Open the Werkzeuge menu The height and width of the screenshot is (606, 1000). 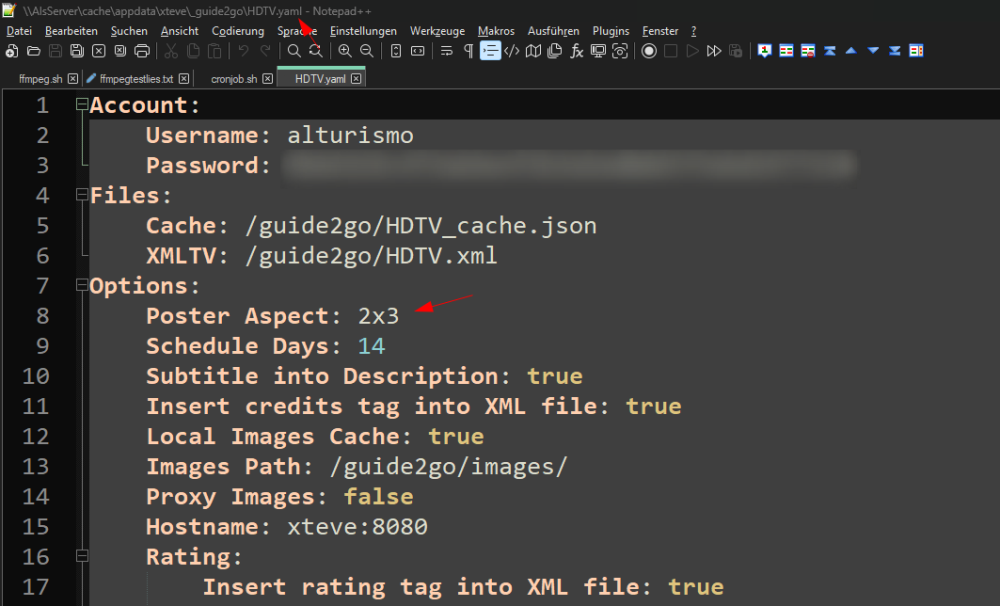pyautogui.click(x=438, y=31)
